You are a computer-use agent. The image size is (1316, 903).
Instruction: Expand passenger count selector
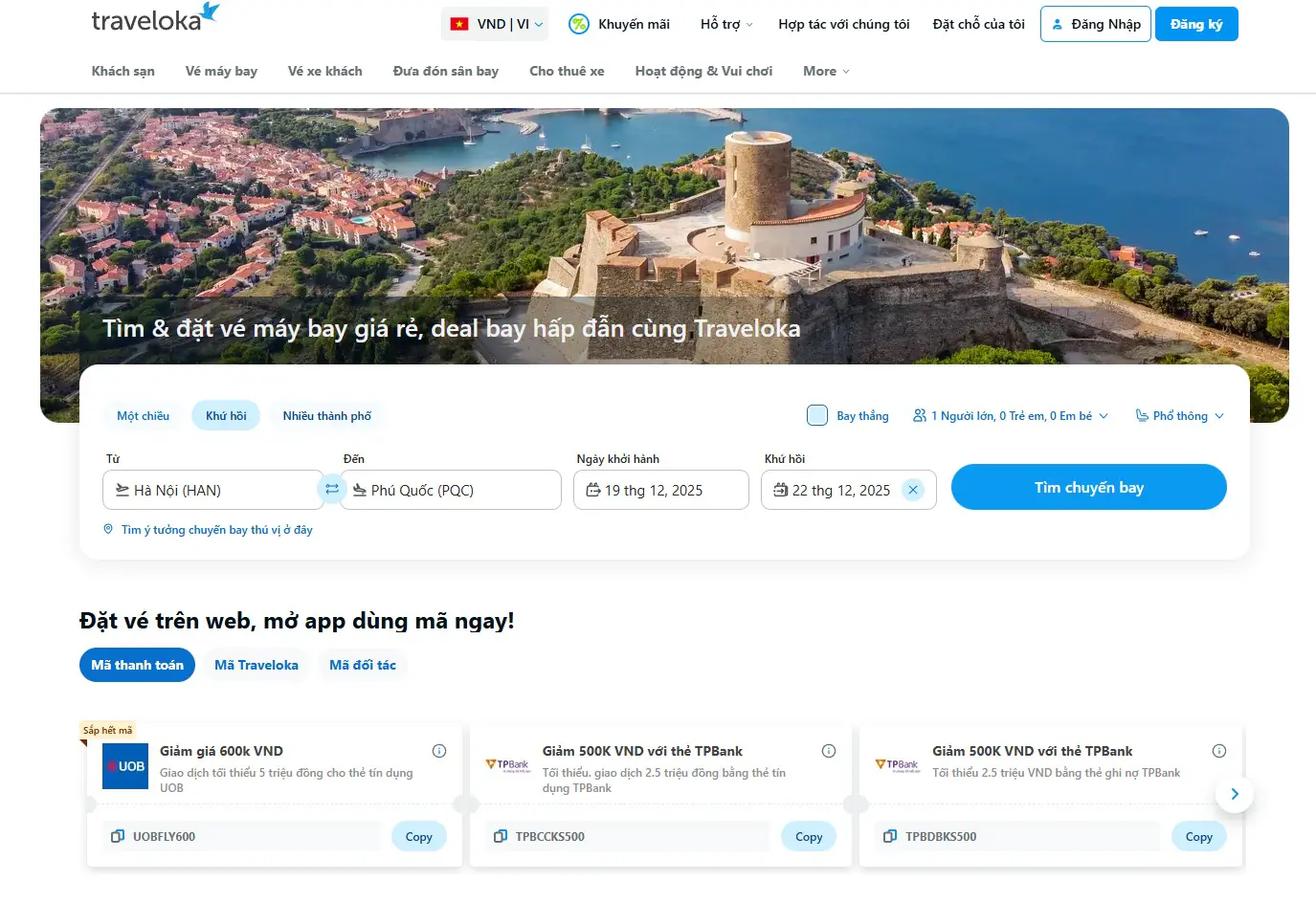(1011, 415)
